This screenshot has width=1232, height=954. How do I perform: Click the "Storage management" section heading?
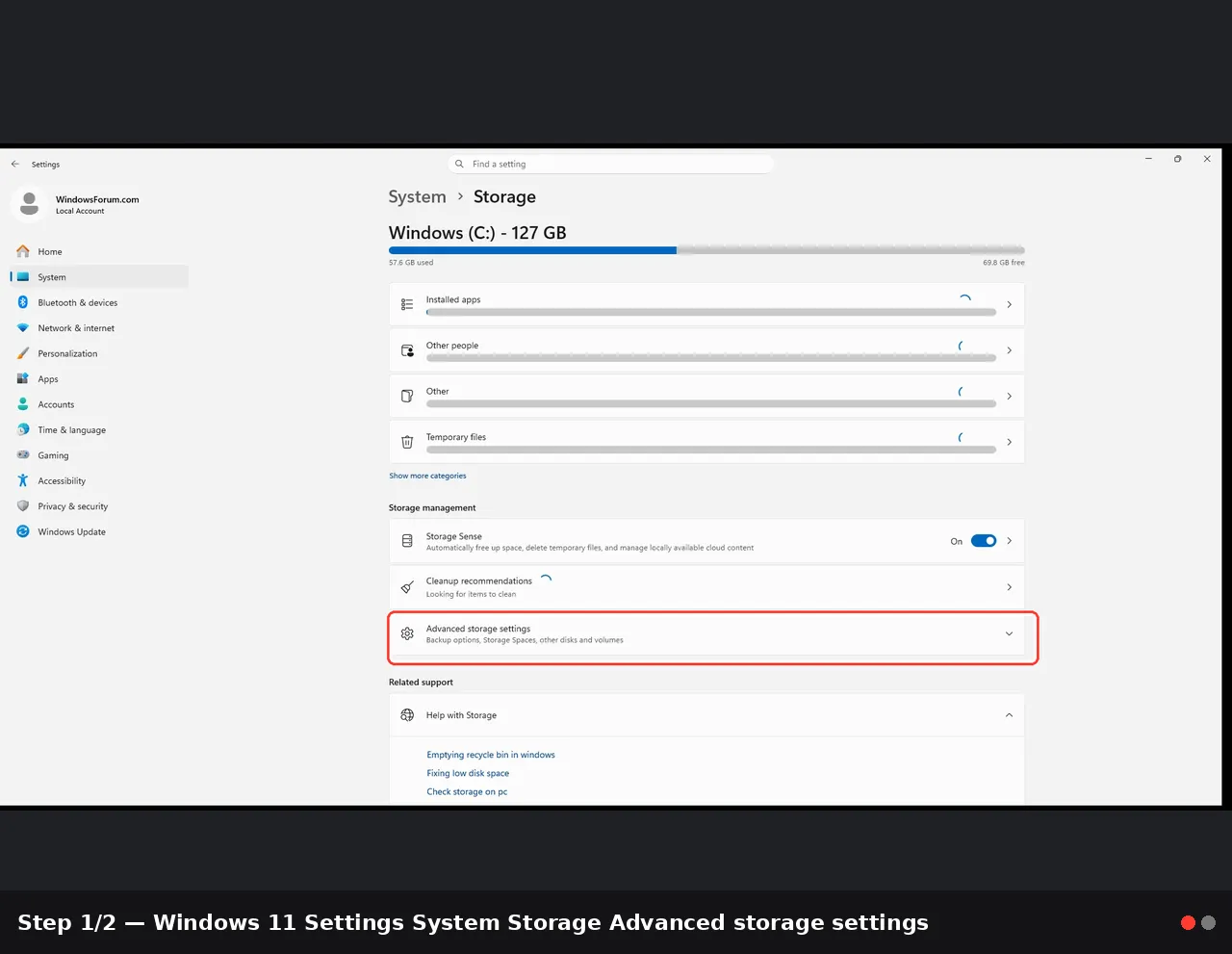[x=432, y=507]
